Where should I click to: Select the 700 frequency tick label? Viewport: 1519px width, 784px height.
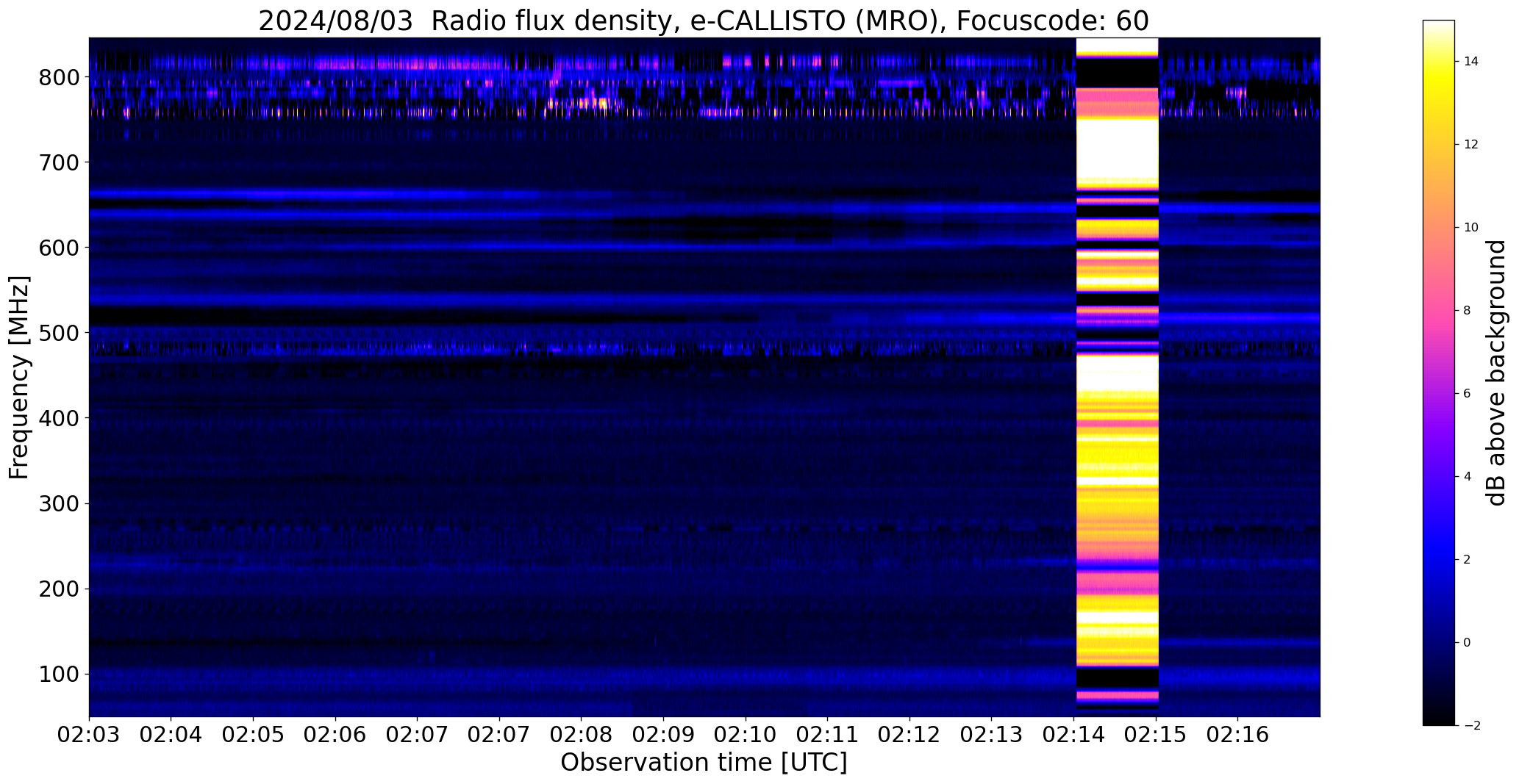59,162
